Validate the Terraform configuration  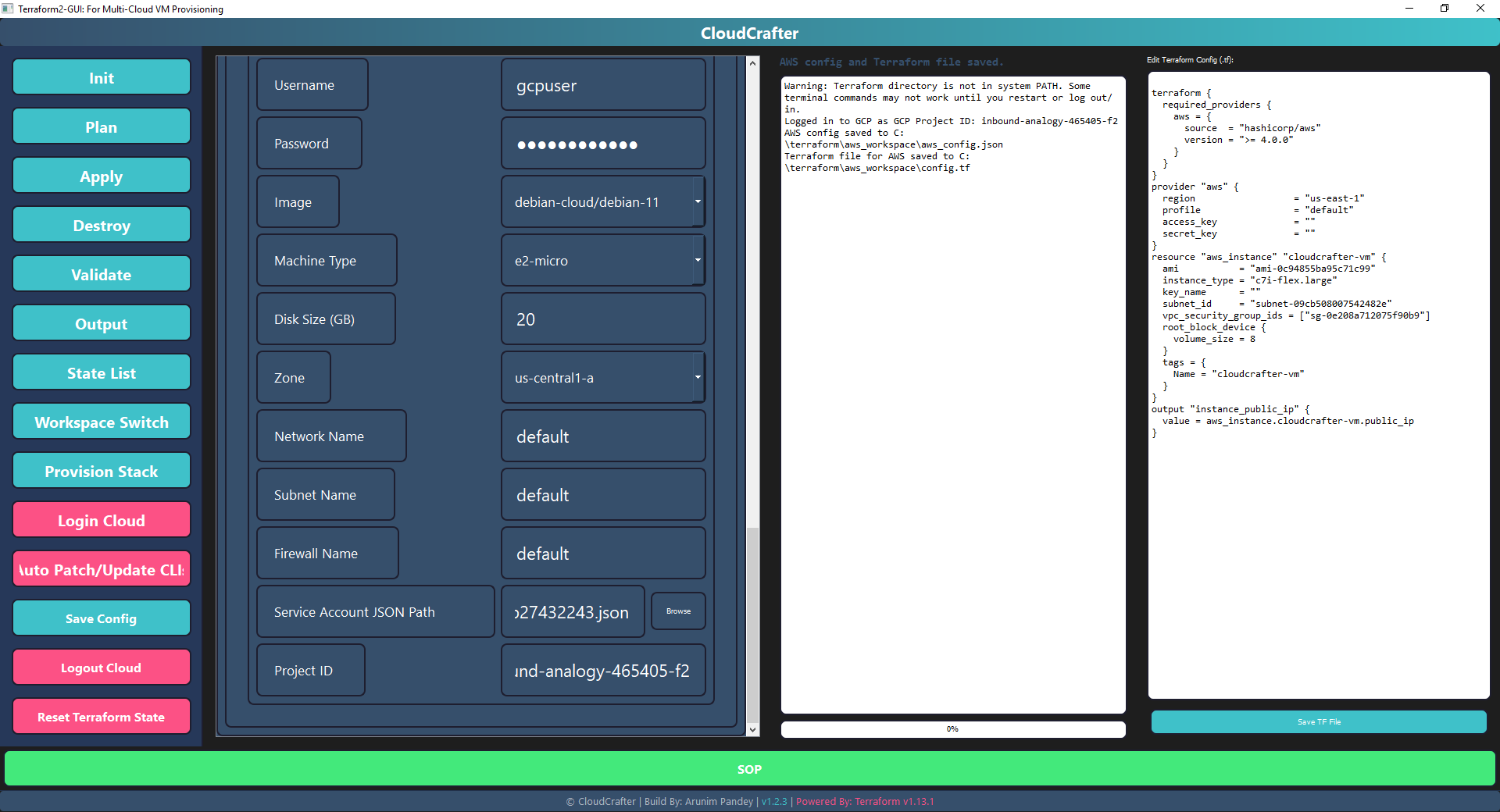click(101, 273)
